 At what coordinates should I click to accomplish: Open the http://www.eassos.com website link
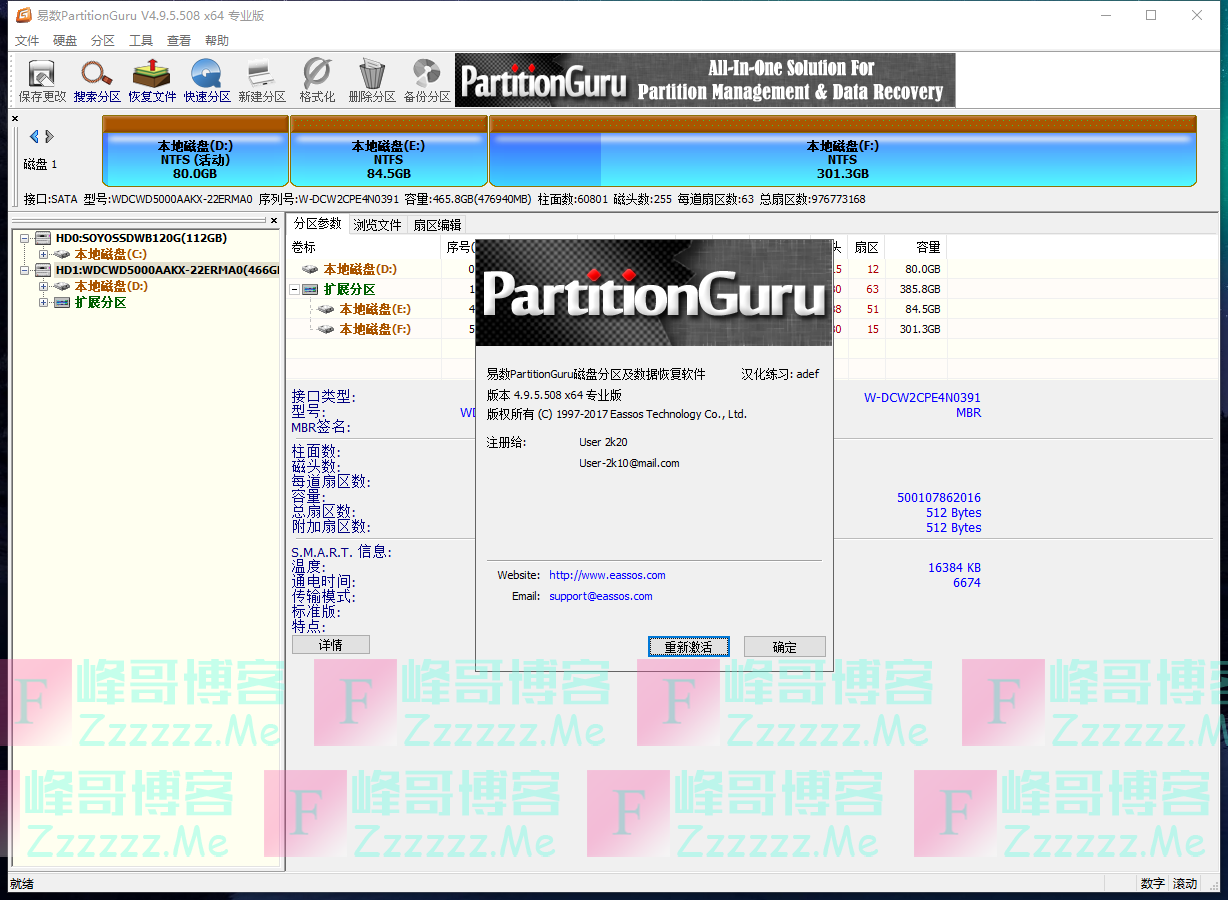(x=607, y=575)
